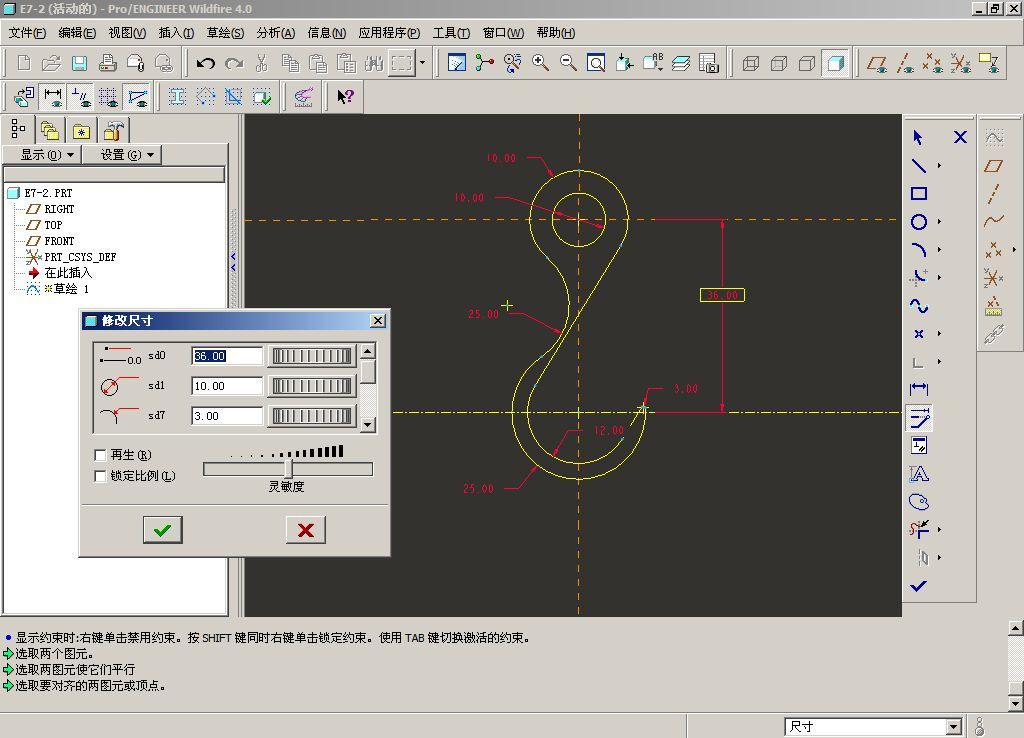Confirm dimensions with green check button
The height and width of the screenshot is (738, 1024).
click(x=162, y=530)
